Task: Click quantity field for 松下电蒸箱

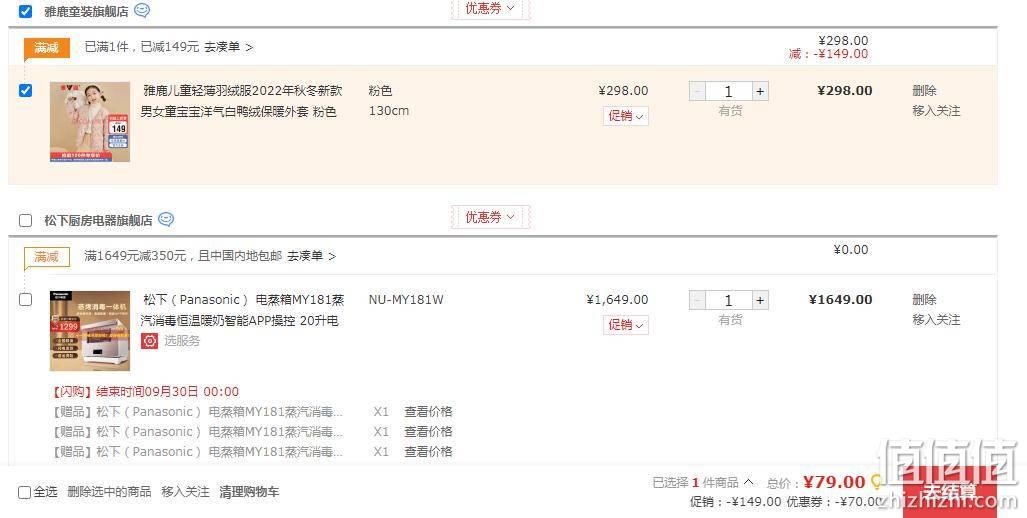Action: point(728,301)
